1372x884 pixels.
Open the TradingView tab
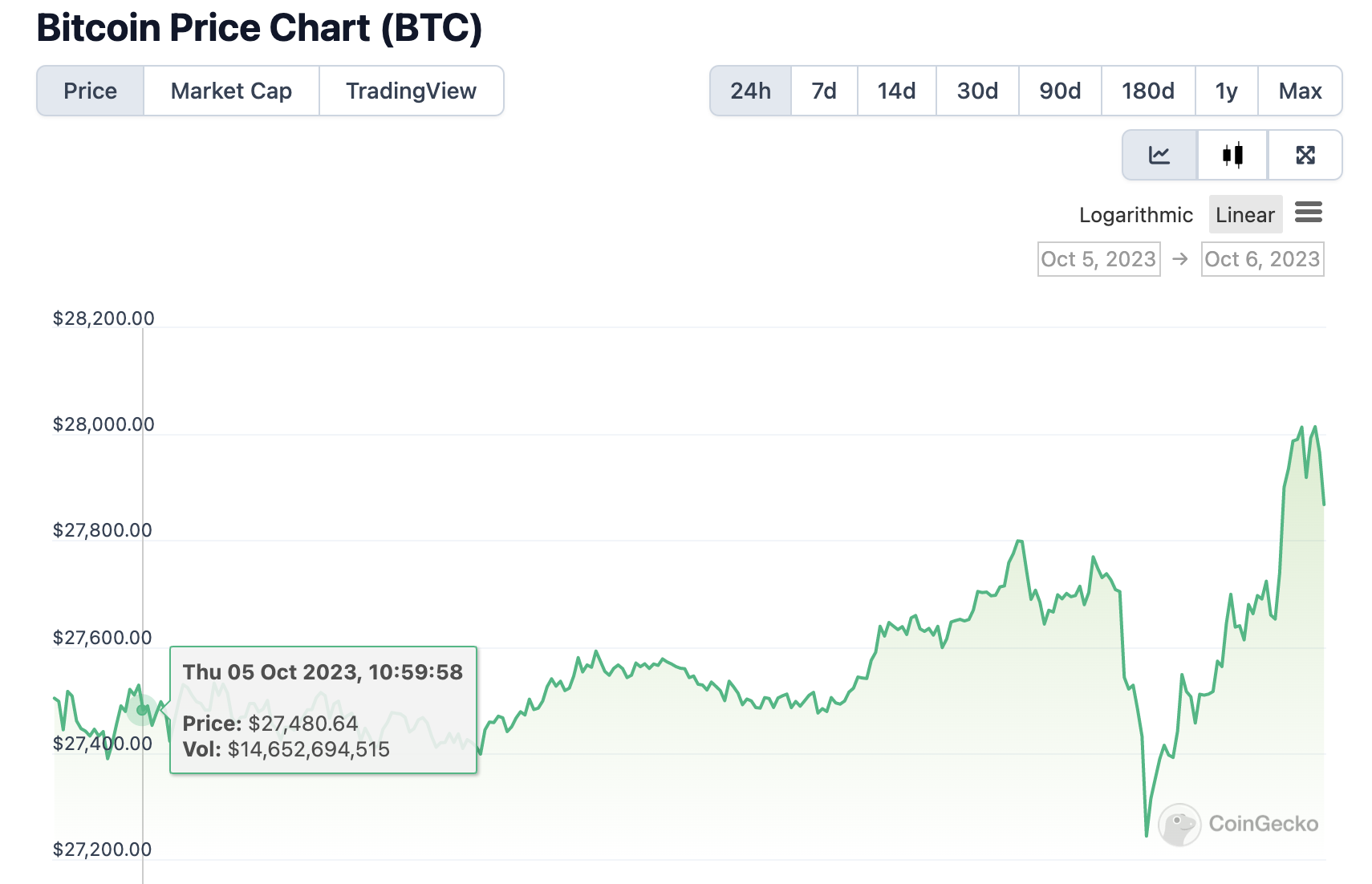point(411,91)
